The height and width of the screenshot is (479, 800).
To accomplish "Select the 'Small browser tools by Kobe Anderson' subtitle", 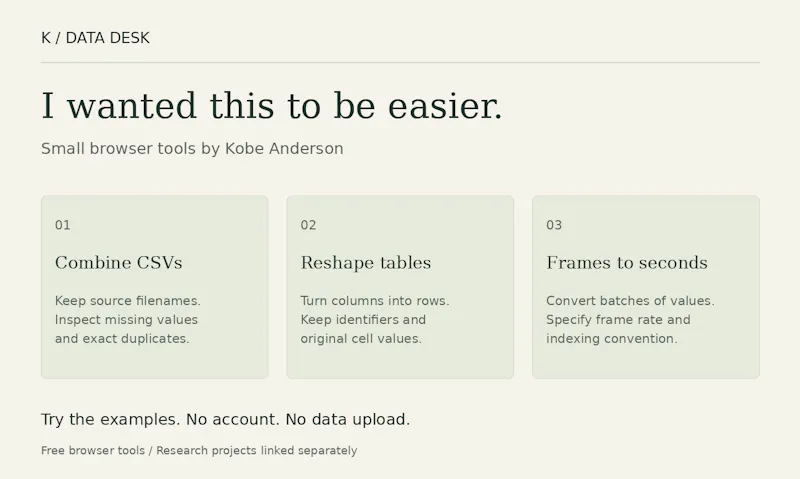I will (192, 148).
